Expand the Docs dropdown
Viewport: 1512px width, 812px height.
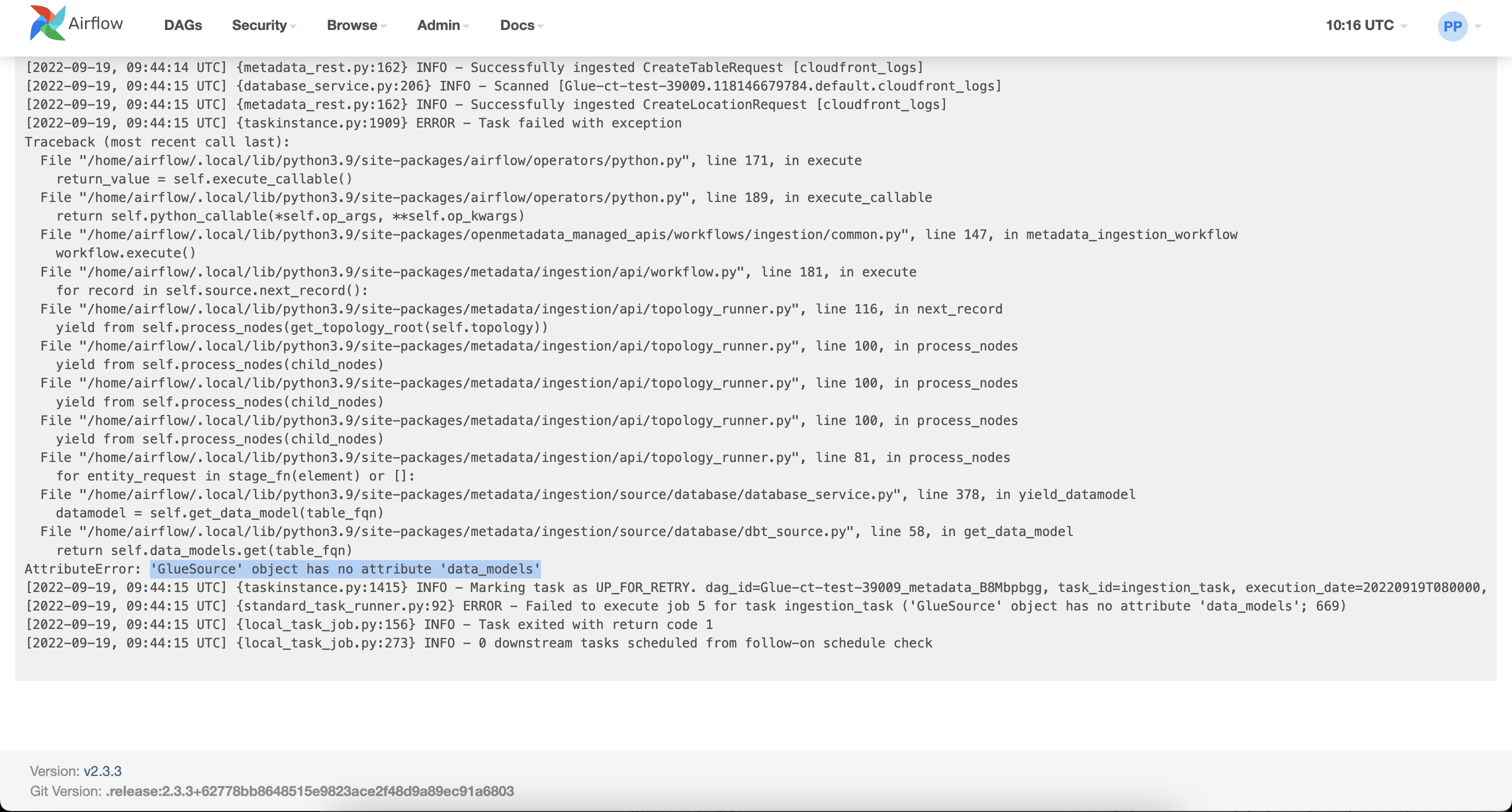516,25
